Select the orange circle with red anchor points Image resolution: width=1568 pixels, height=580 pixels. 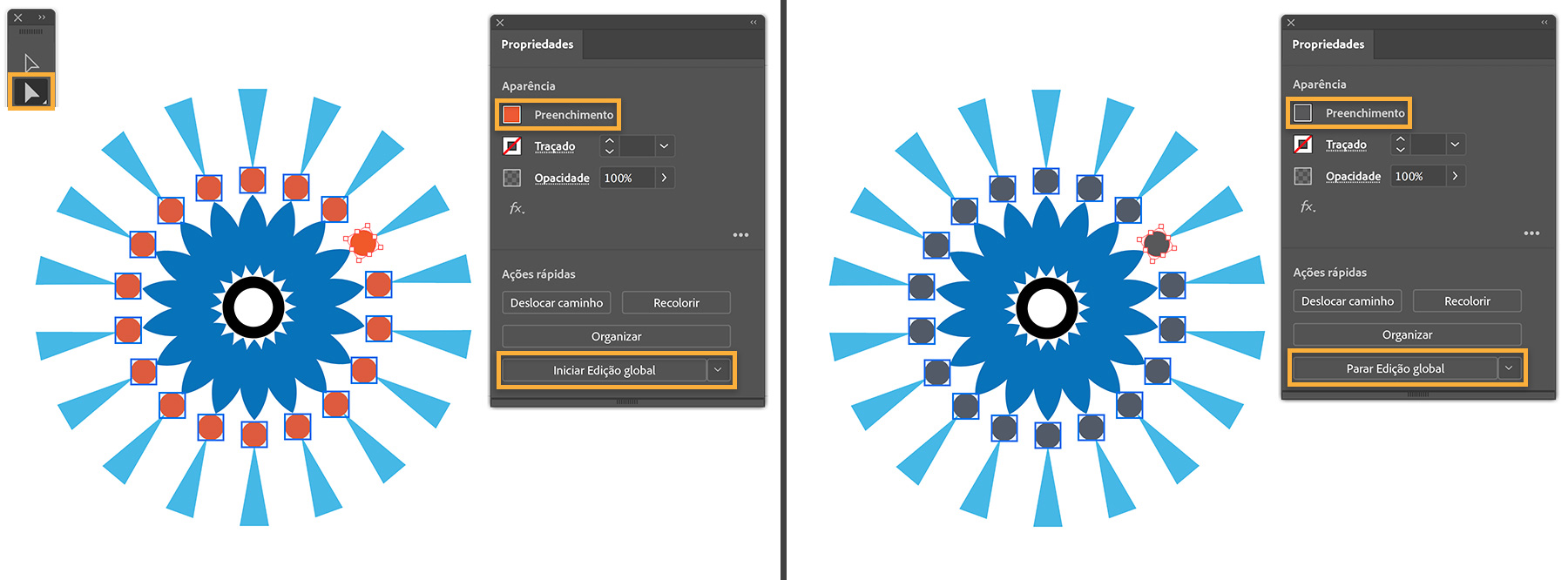click(x=363, y=243)
